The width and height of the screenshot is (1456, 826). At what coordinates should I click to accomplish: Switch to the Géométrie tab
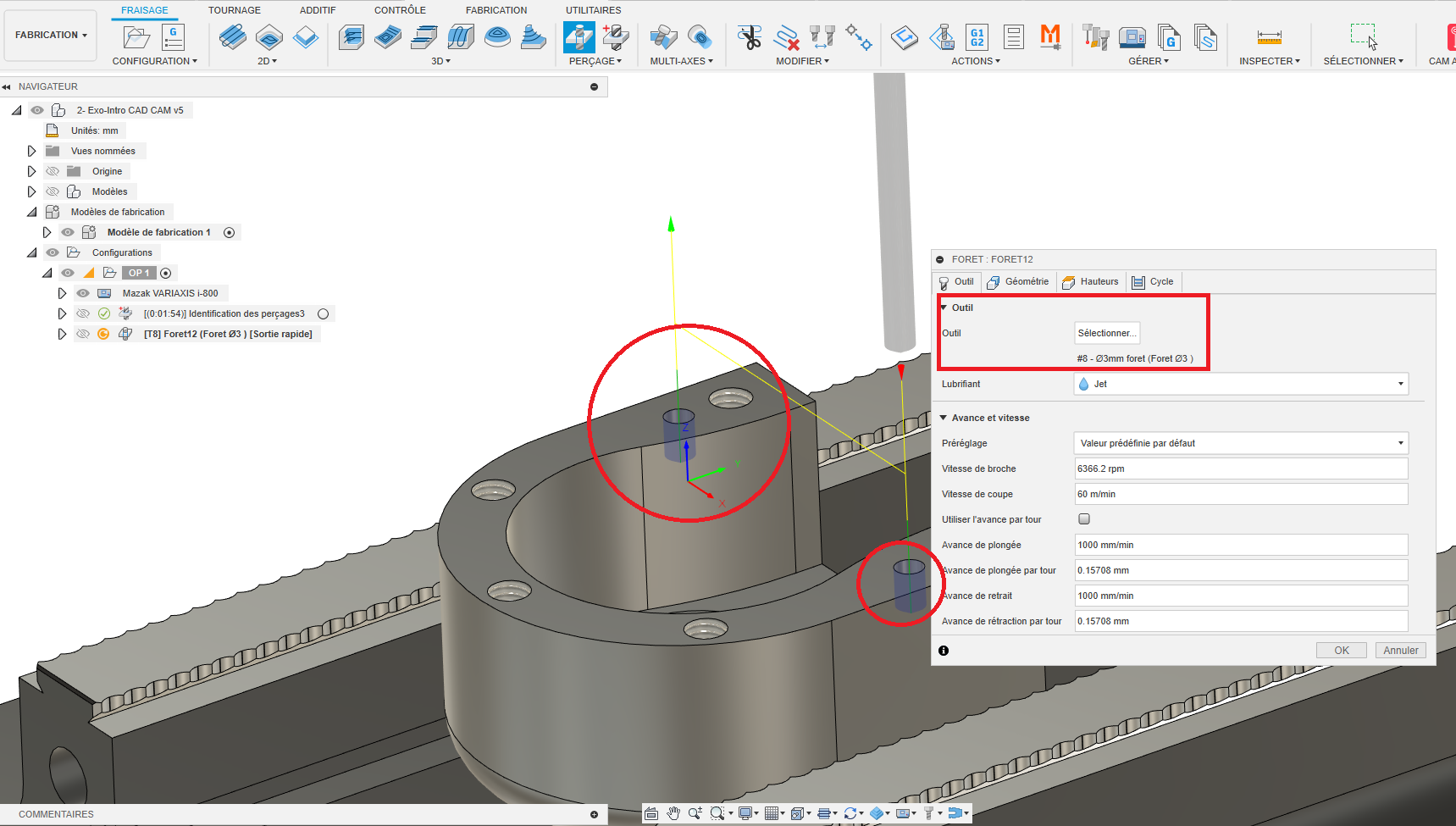[x=1018, y=282]
